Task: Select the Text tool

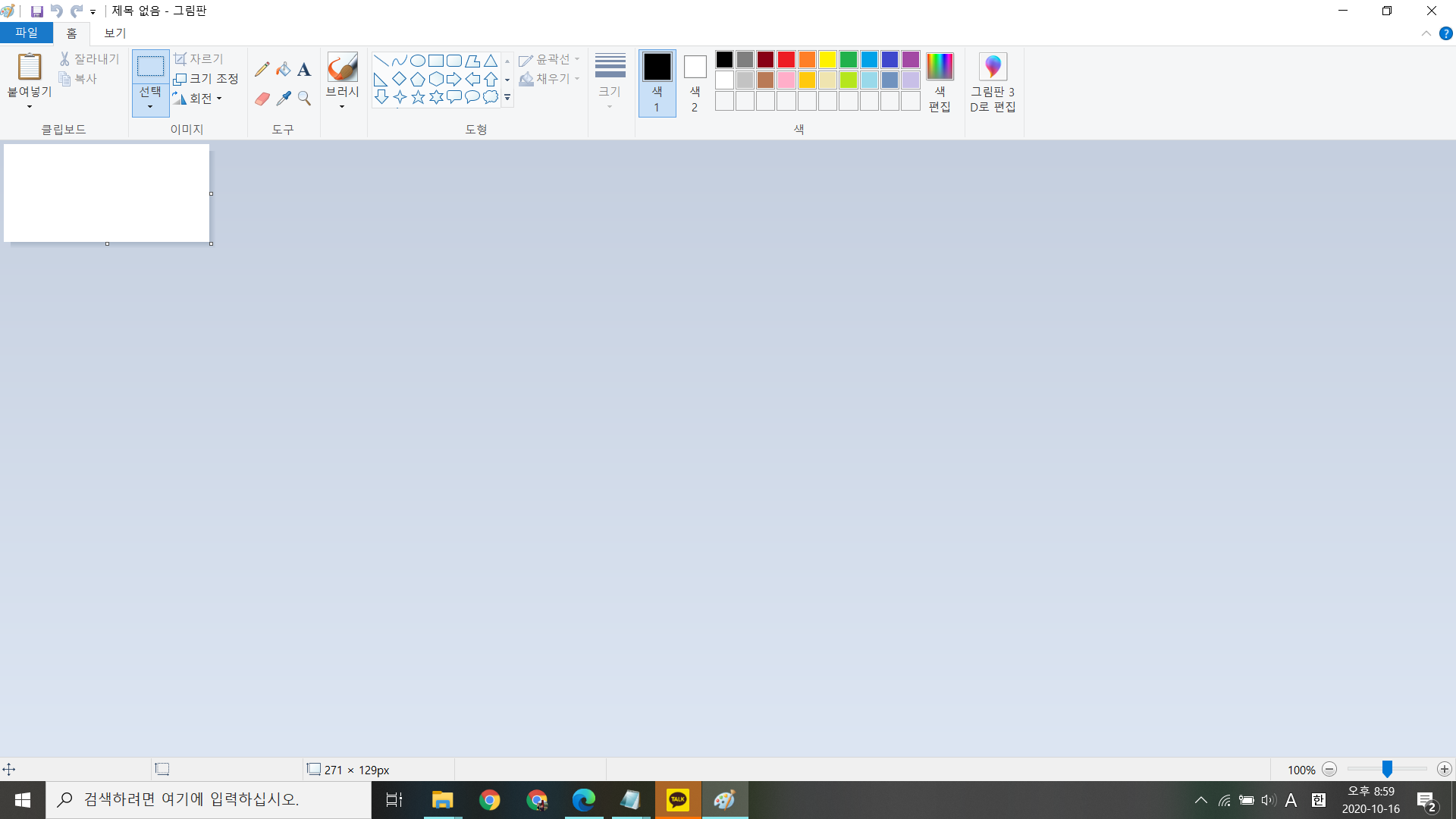Action: click(x=304, y=70)
